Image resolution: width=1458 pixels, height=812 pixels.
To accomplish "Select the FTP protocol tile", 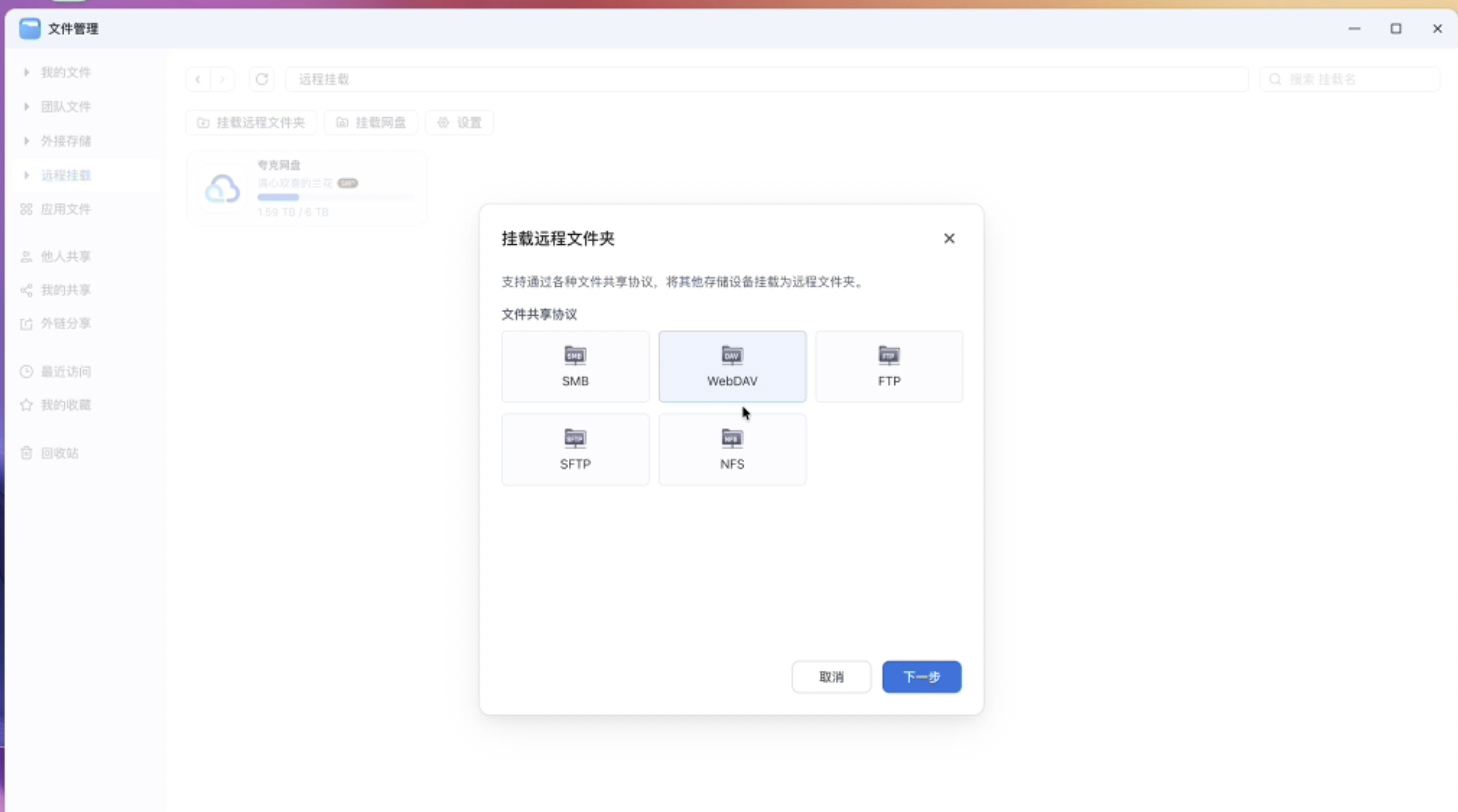I will [888, 366].
